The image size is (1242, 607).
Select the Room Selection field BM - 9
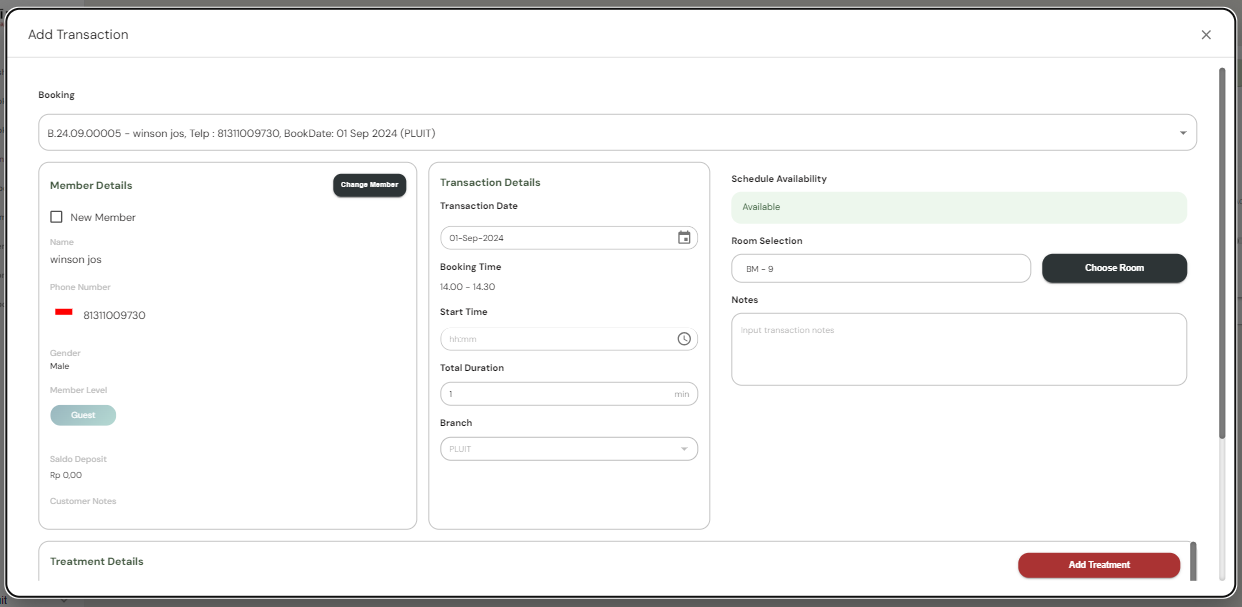(880, 269)
